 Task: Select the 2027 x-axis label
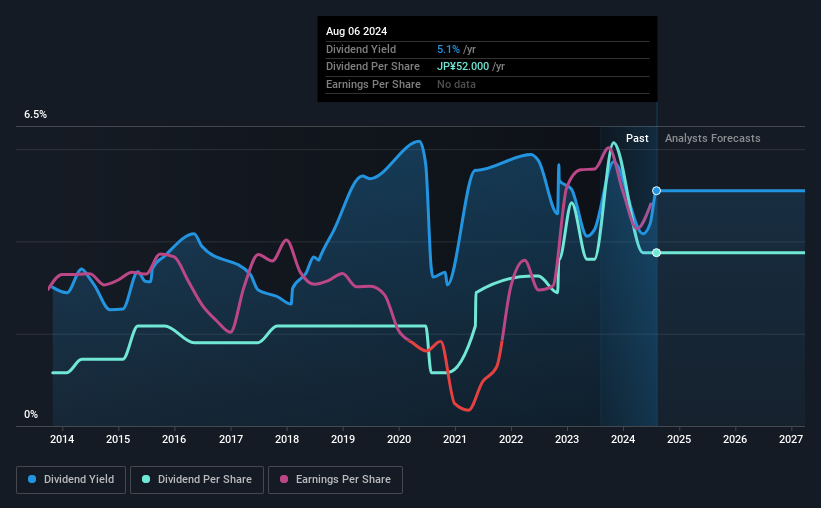point(791,439)
